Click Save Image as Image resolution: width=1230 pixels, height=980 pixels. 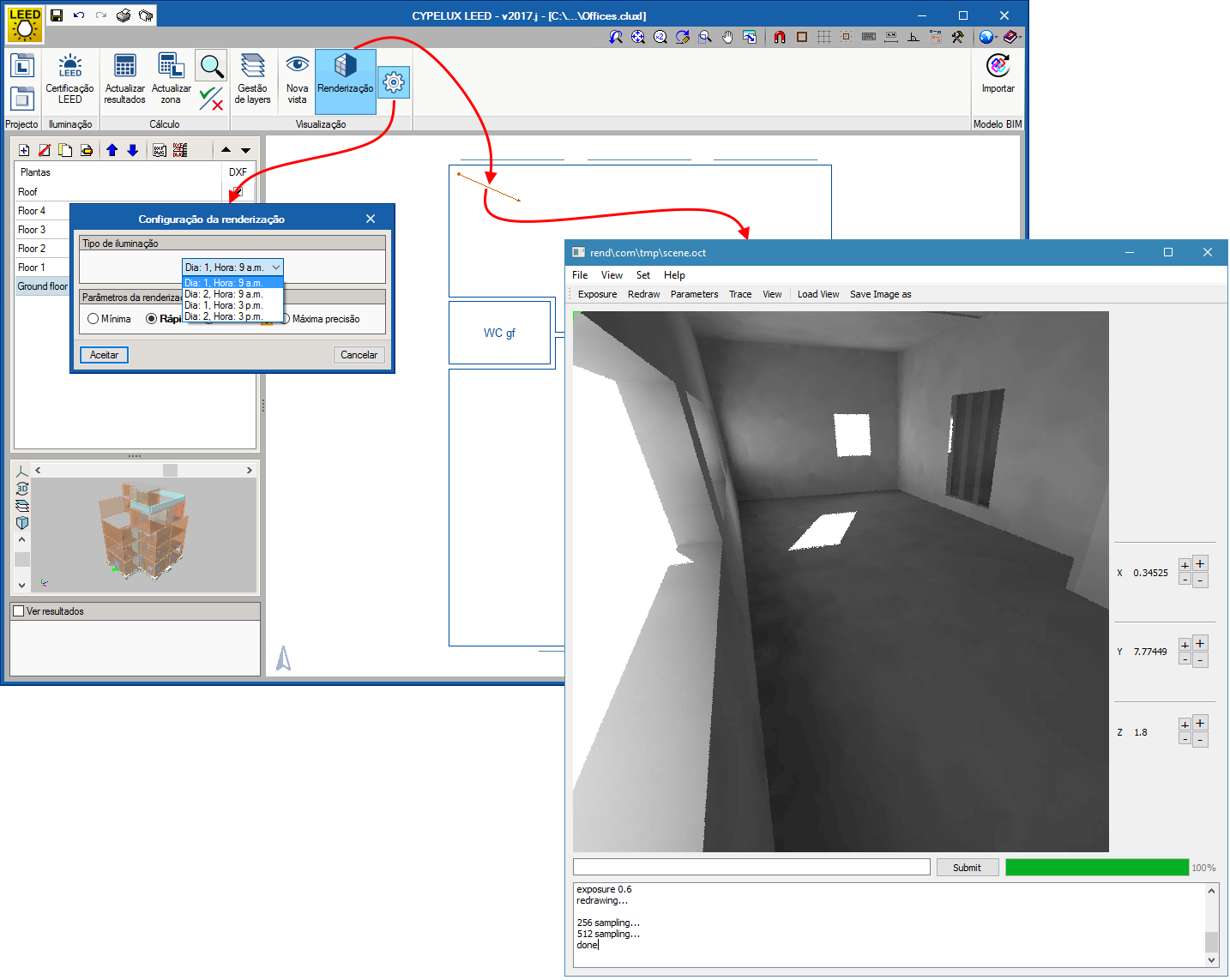[x=880, y=294]
